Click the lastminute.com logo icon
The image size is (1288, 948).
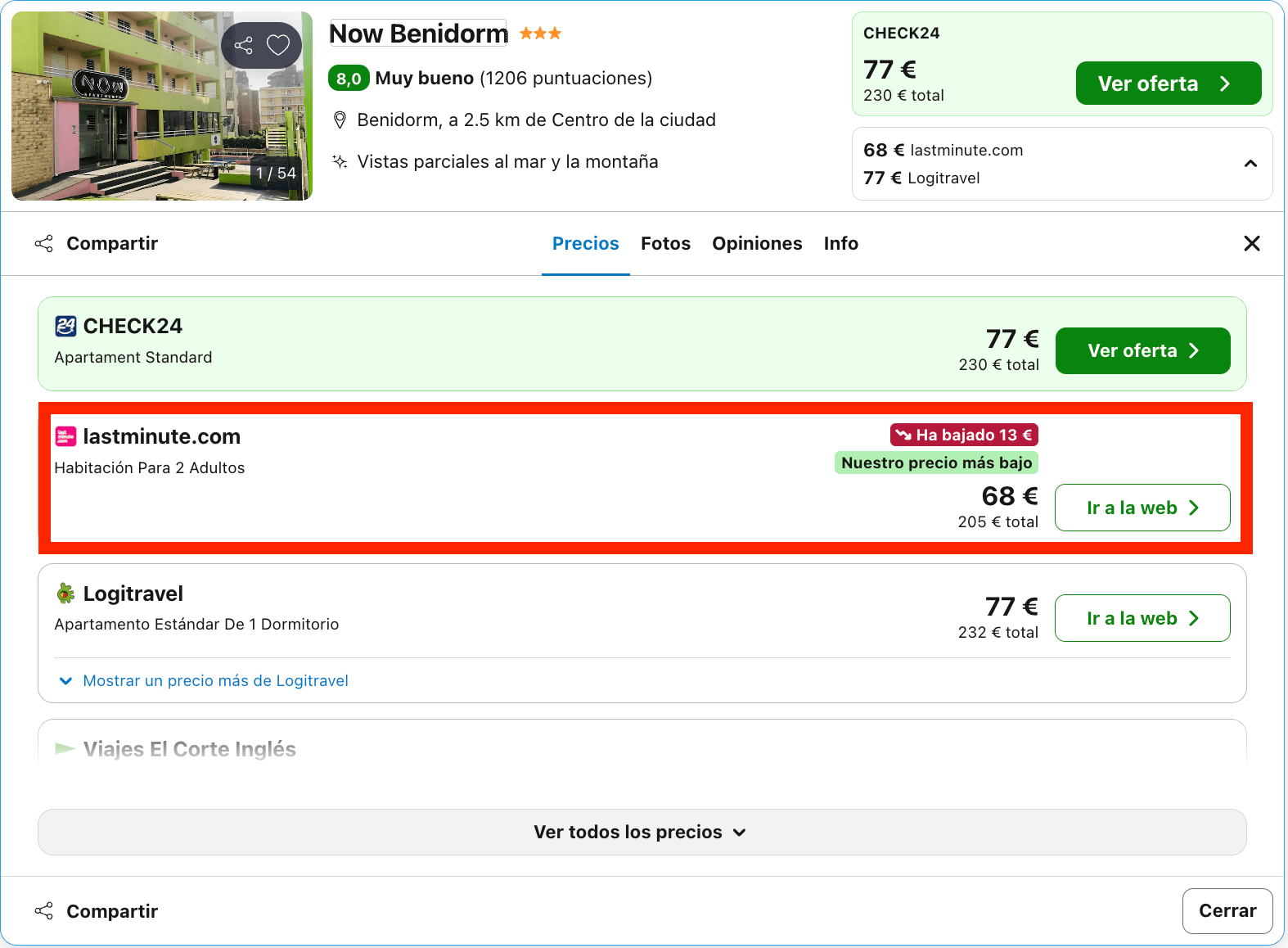tap(65, 436)
